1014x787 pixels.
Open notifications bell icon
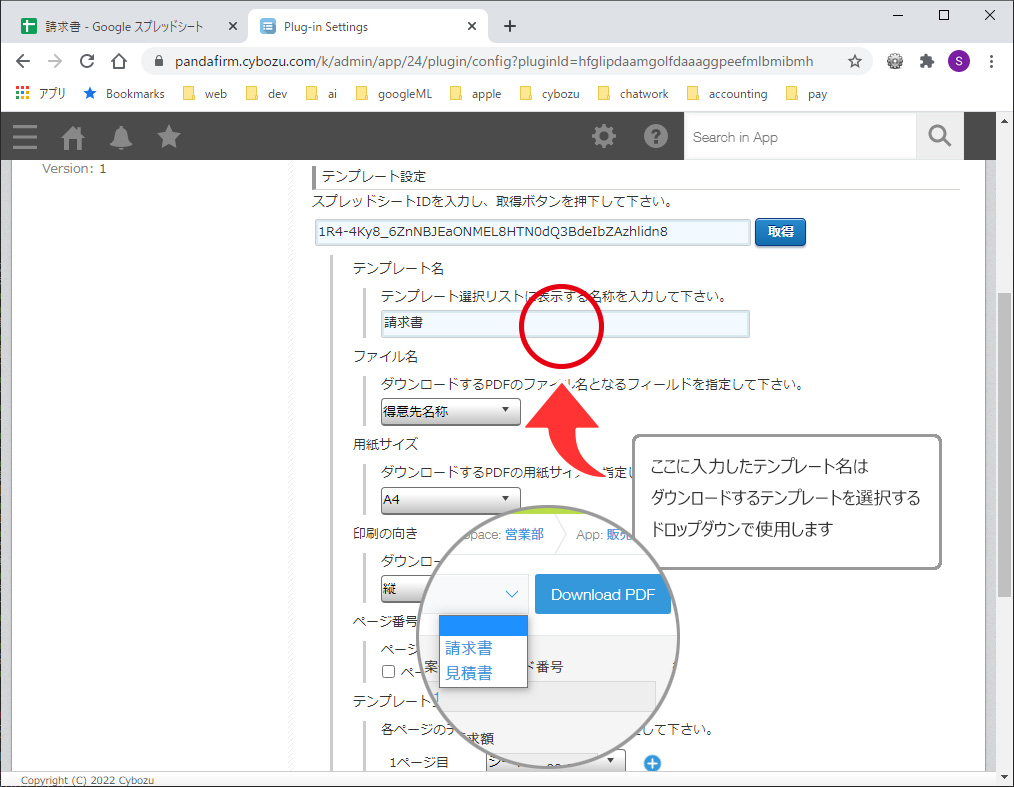[121, 137]
